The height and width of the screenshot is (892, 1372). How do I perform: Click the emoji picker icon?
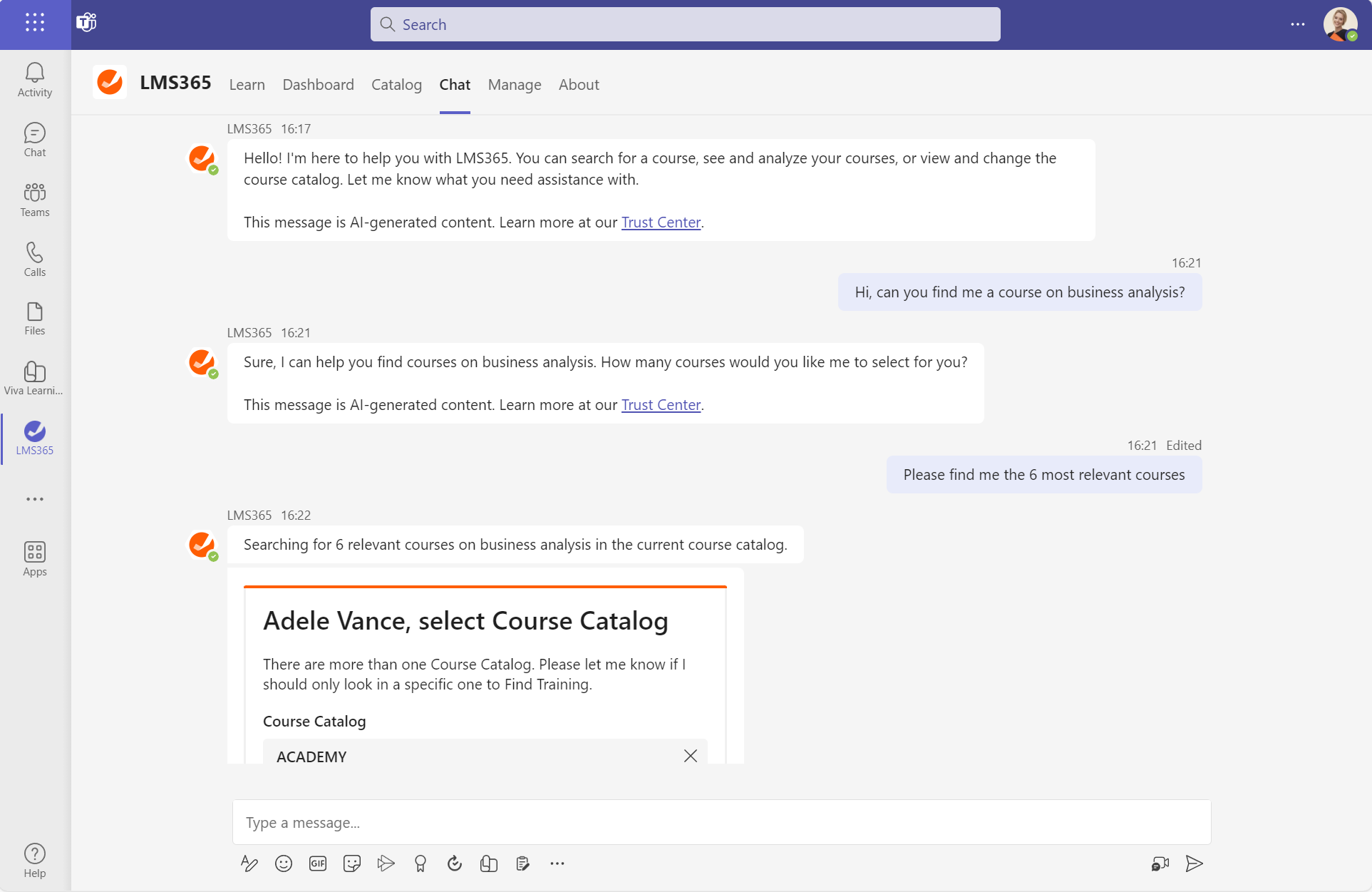pos(284,864)
